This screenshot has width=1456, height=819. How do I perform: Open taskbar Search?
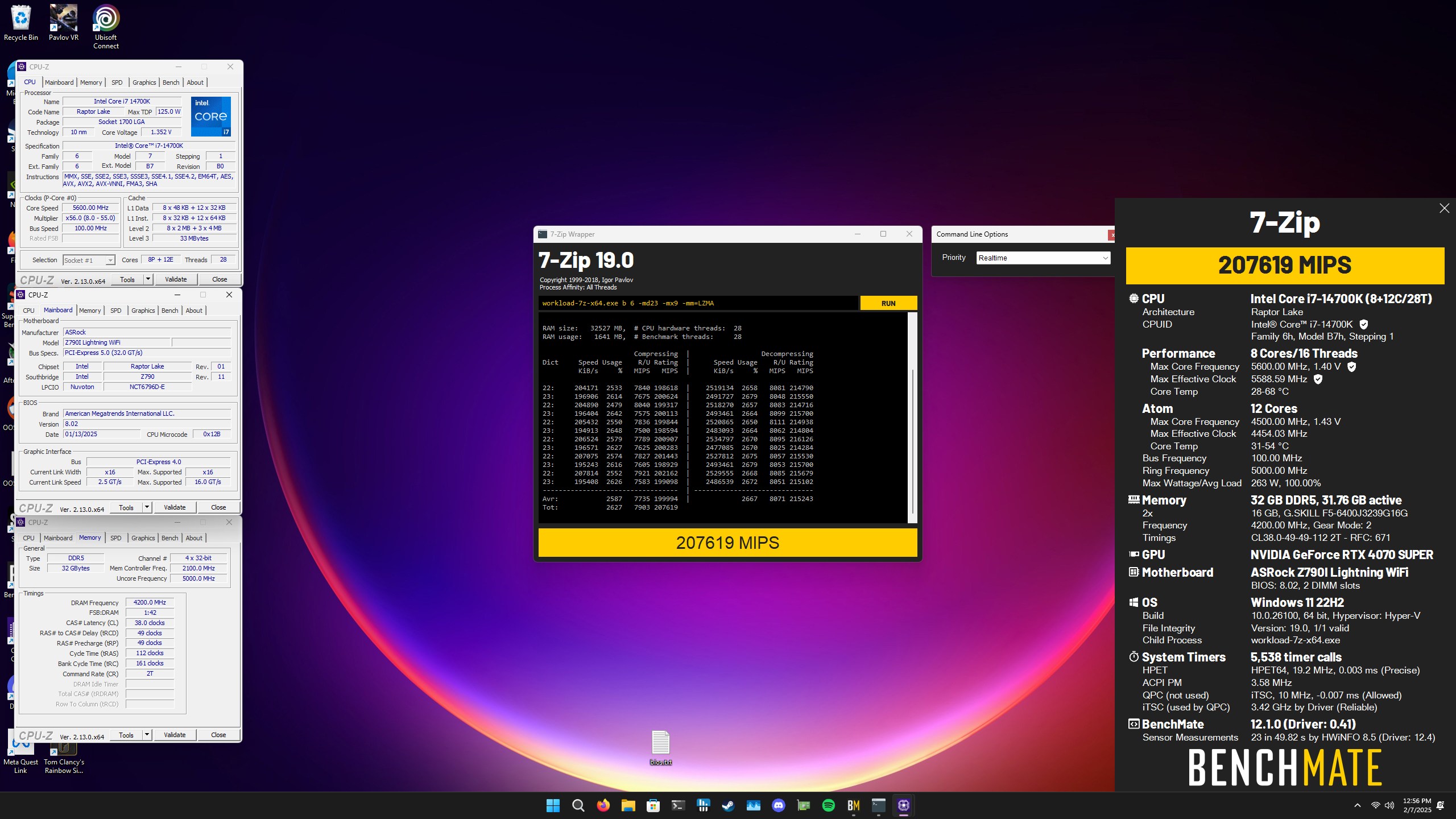coord(578,805)
